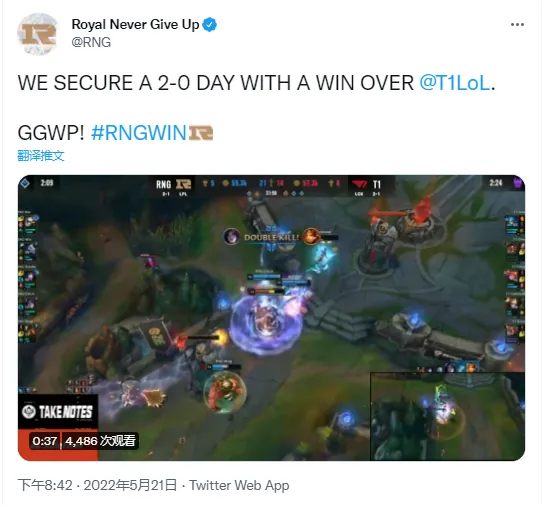Click T1 team logo in scoreboard

pyautogui.click(x=360, y=184)
